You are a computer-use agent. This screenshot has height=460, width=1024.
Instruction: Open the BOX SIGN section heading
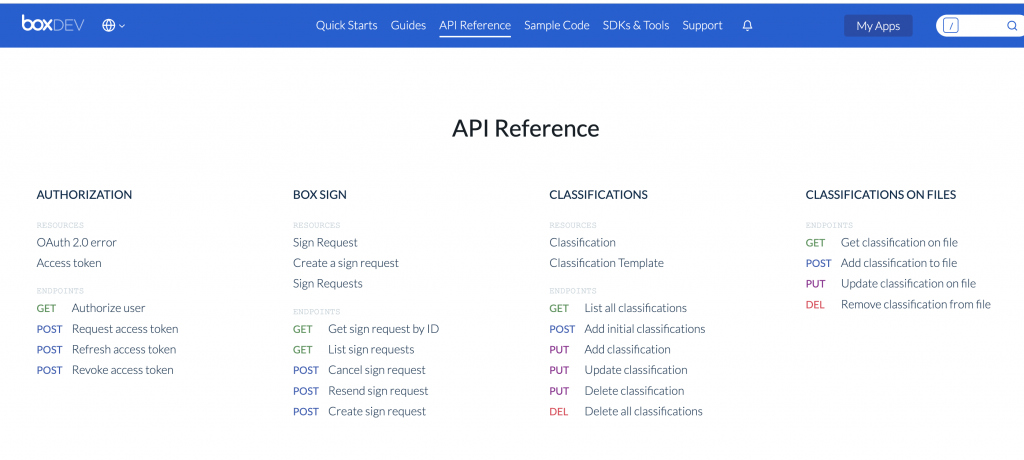320,195
